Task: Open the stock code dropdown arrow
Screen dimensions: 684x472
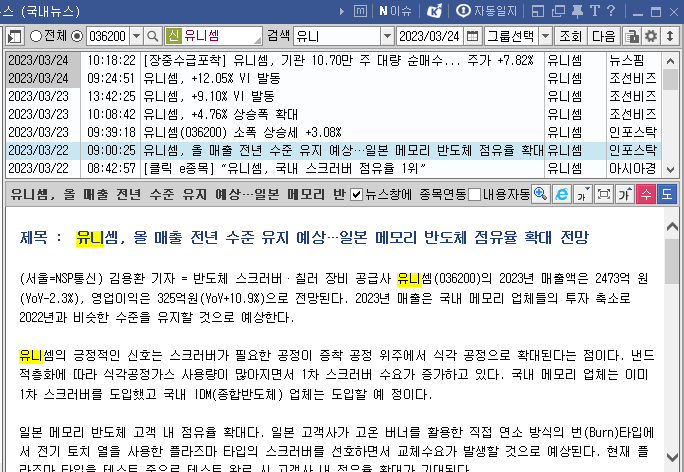Action: pos(137,36)
